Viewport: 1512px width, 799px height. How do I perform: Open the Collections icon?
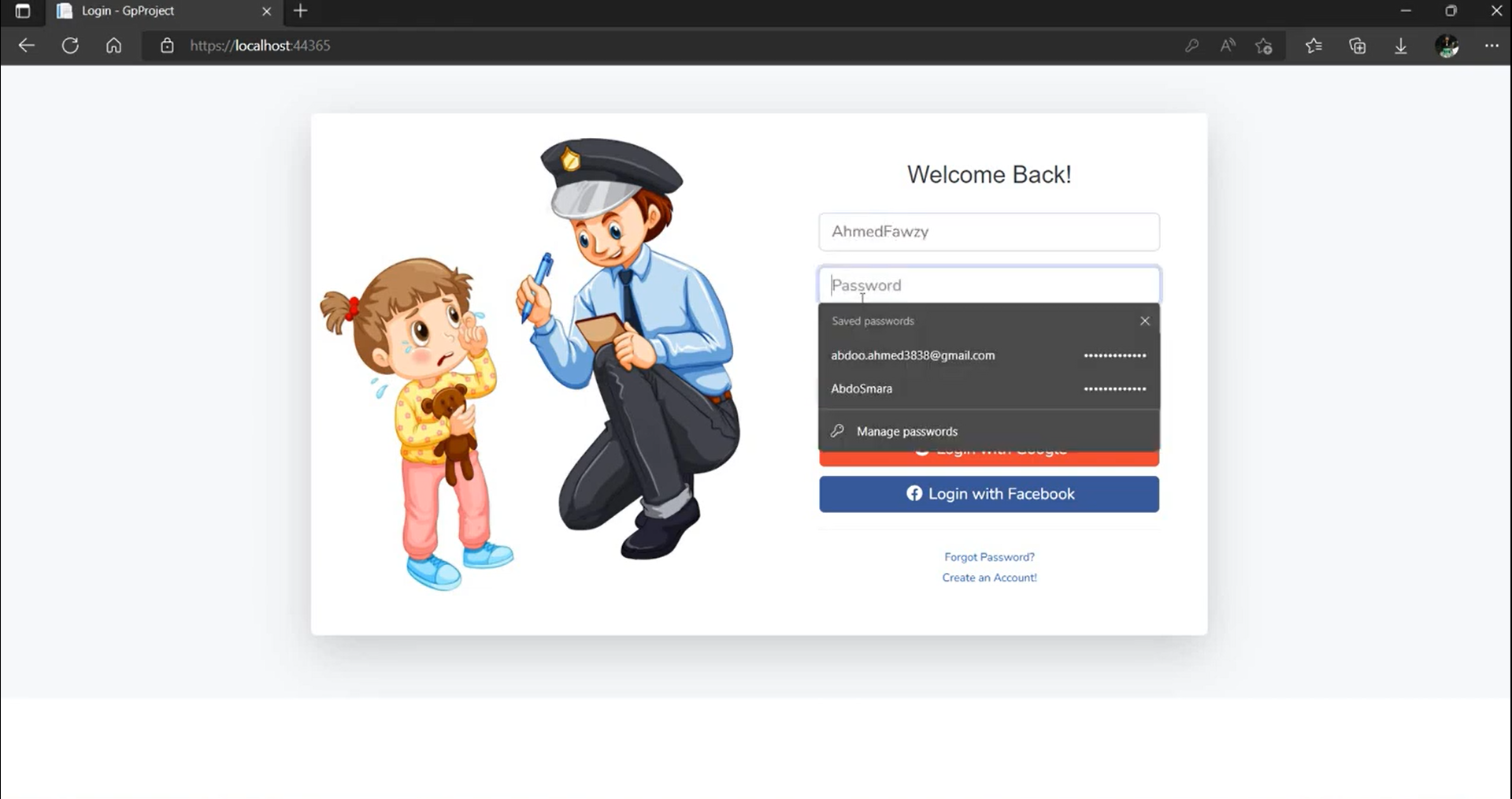pyautogui.click(x=1358, y=46)
